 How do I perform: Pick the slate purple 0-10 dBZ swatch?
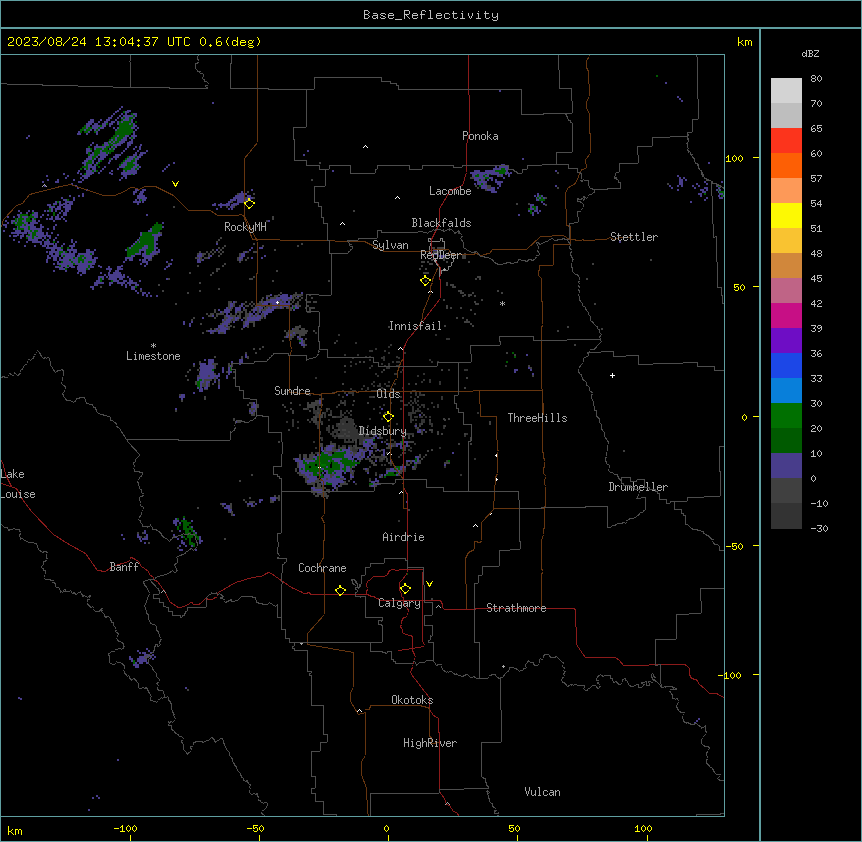click(786, 466)
